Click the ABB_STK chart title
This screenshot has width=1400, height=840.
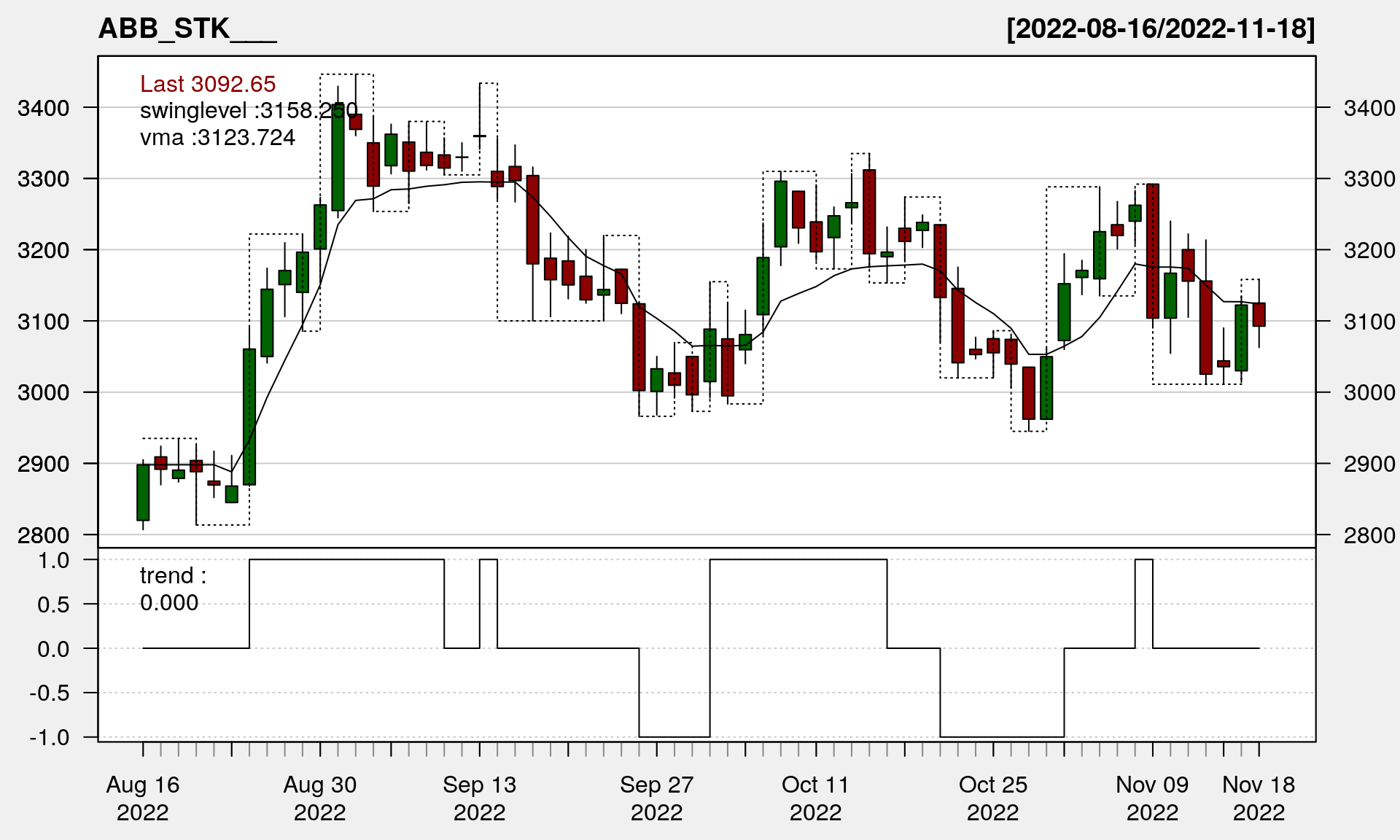click(x=187, y=29)
